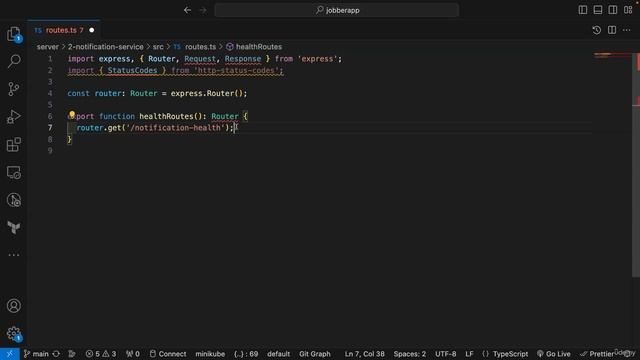This screenshot has width=640, height=360.
Task: Click the unsaved dot on routes.ts tab
Action: click(91, 30)
